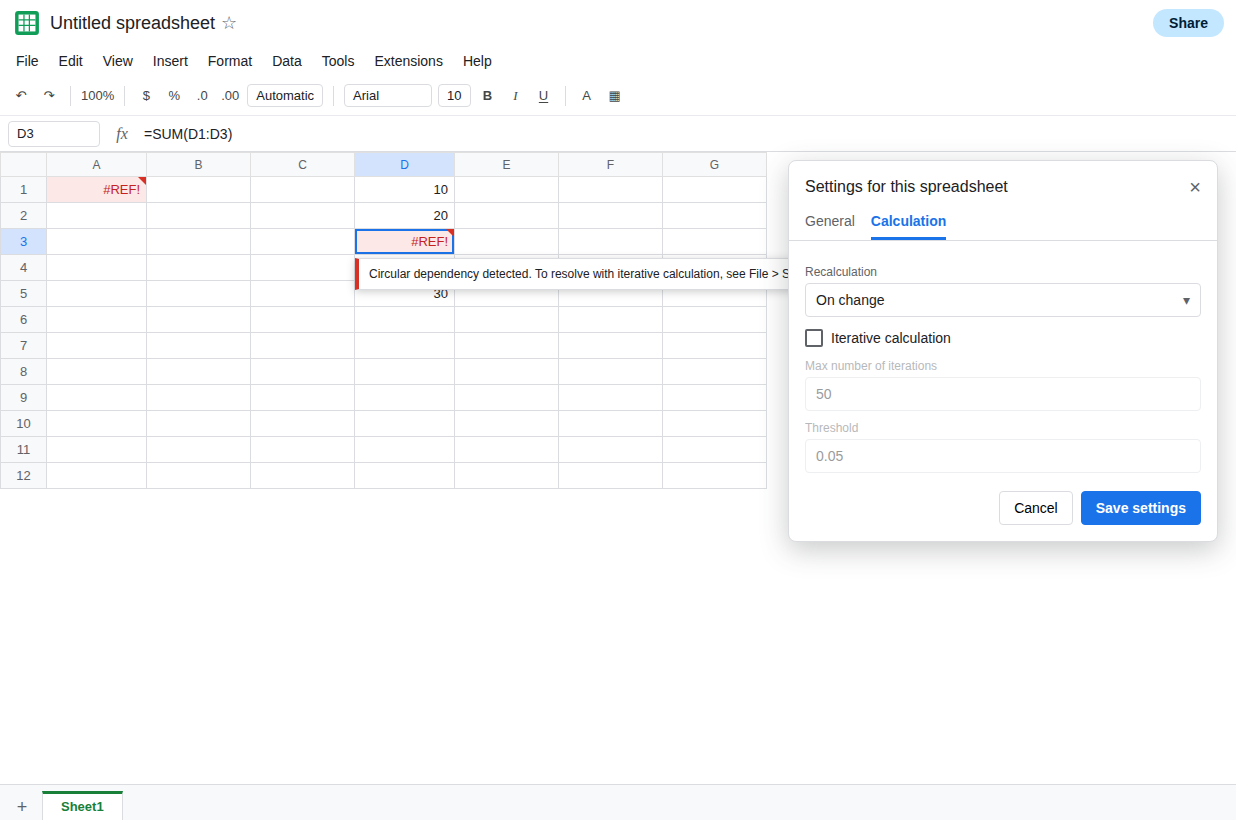This screenshot has width=1236, height=820.
Task: Decrease decimal places
Action: [x=202, y=96]
